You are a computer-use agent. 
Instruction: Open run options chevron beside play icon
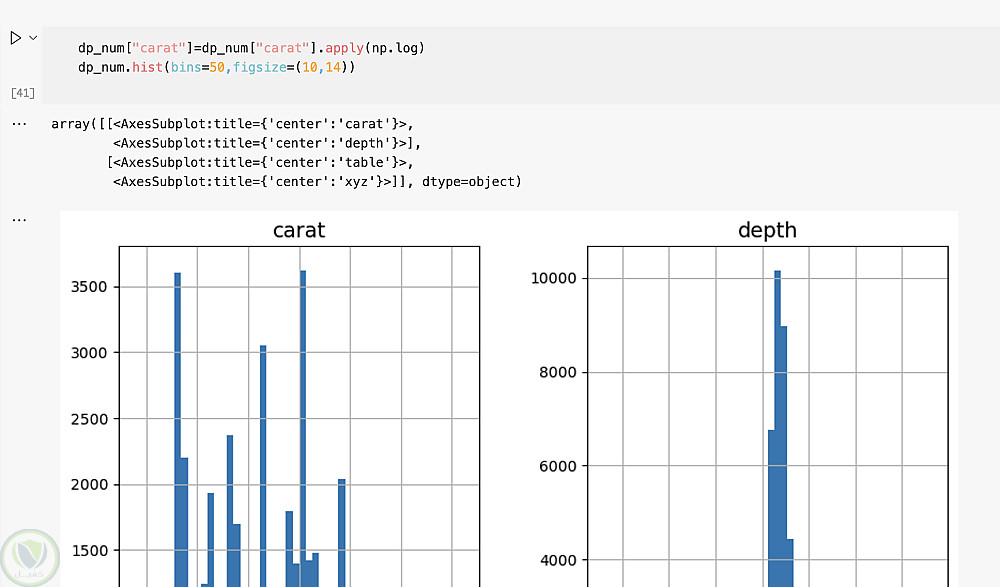[x=33, y=38]
